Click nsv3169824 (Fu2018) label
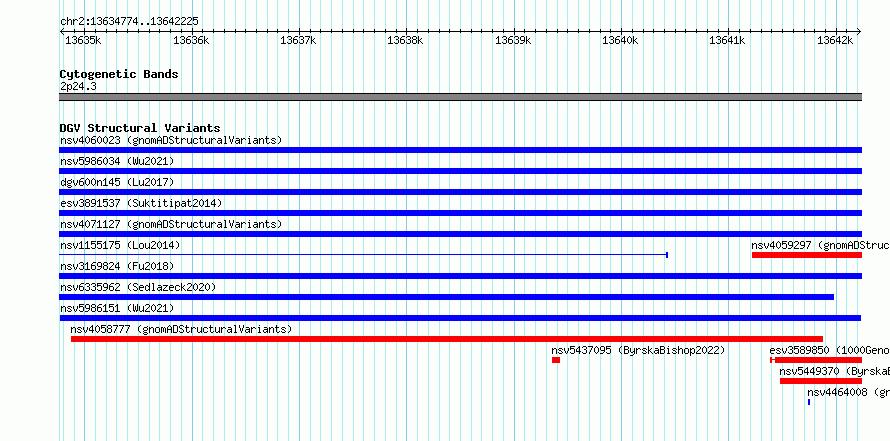The height and width of the screenshot is (441, 890). click(117, 266)
